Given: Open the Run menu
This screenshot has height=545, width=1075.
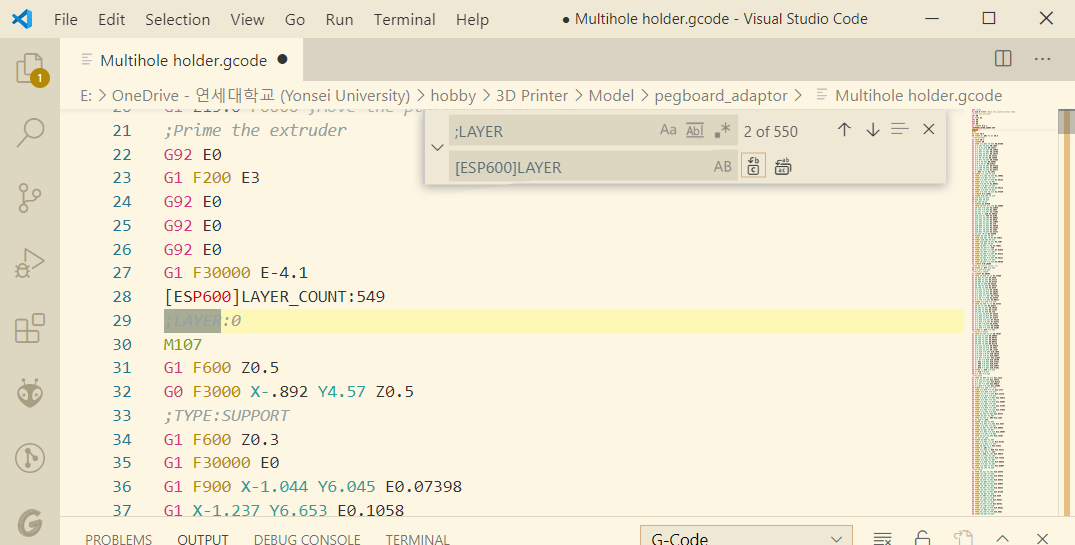Looking at the screenshot, I should coord(339,19).
